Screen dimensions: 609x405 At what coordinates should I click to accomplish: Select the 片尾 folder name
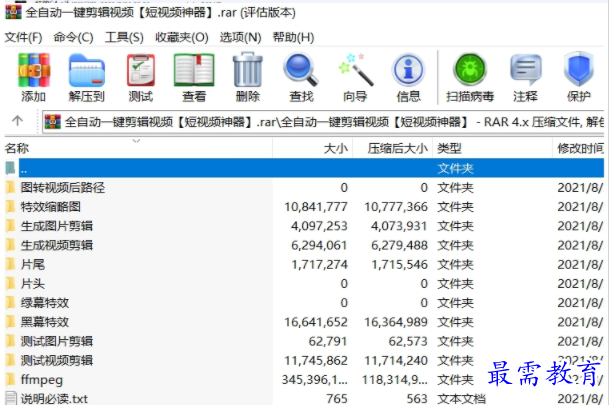[33, 264]
